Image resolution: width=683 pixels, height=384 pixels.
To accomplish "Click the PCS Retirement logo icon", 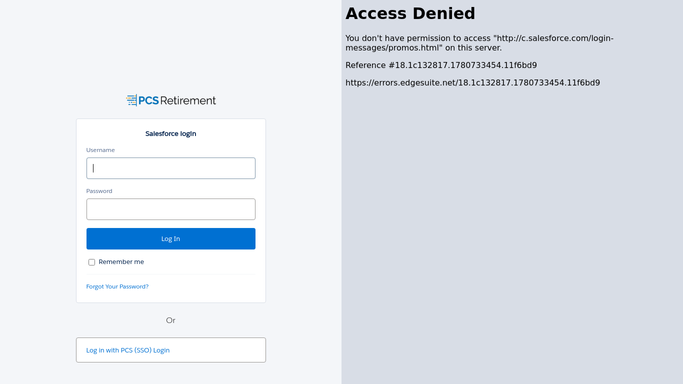I will click(132, 100).
